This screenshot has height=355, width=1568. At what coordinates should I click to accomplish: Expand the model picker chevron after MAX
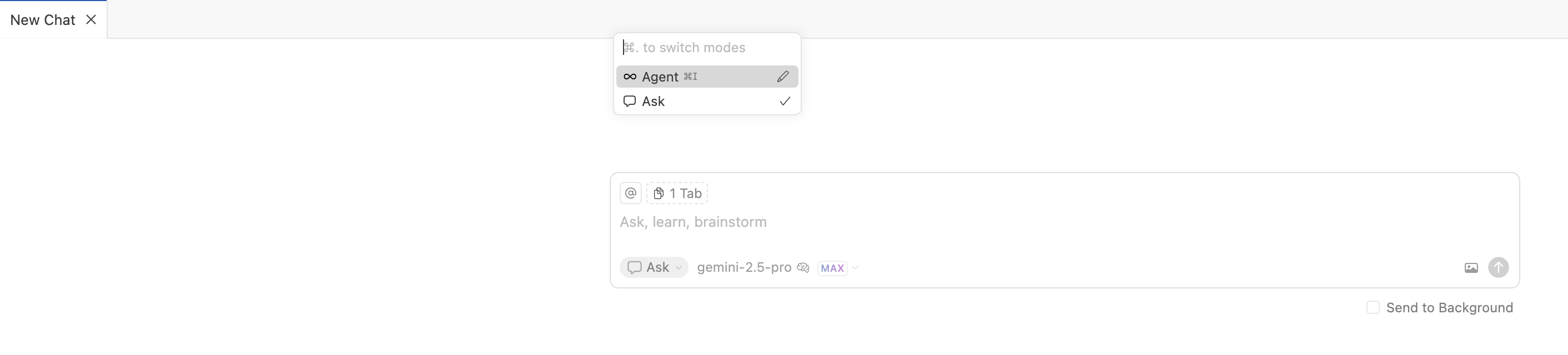(855, 267)
